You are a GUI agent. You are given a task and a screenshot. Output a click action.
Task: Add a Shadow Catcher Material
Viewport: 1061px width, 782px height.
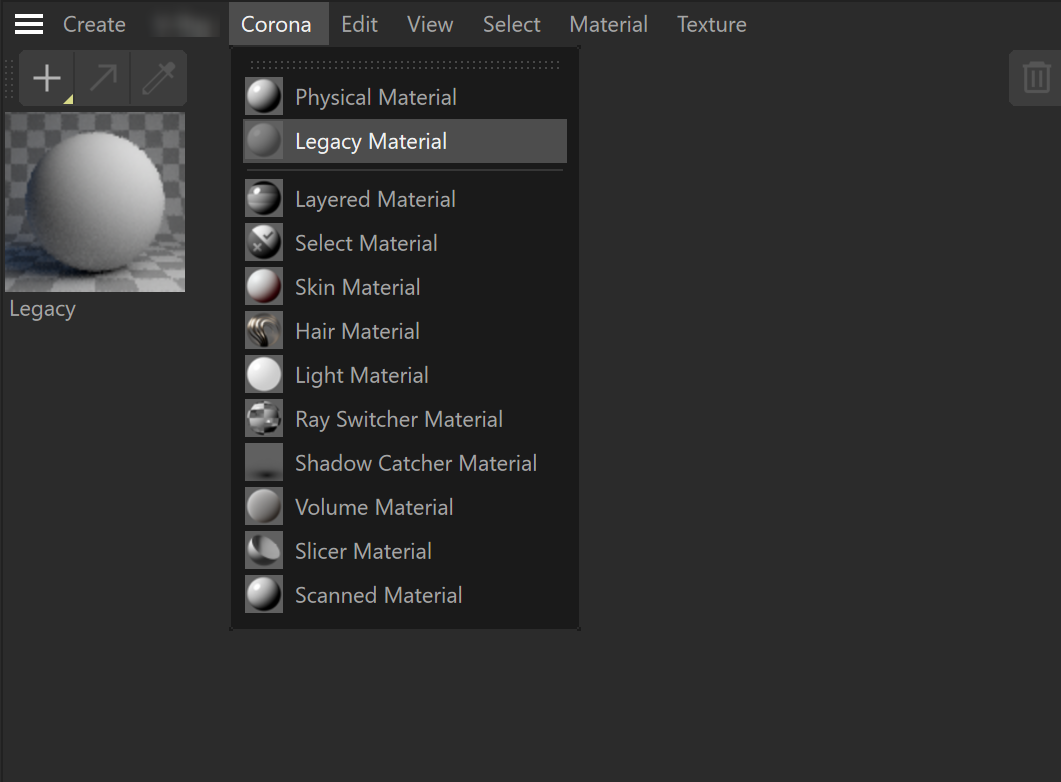[405, 463]
